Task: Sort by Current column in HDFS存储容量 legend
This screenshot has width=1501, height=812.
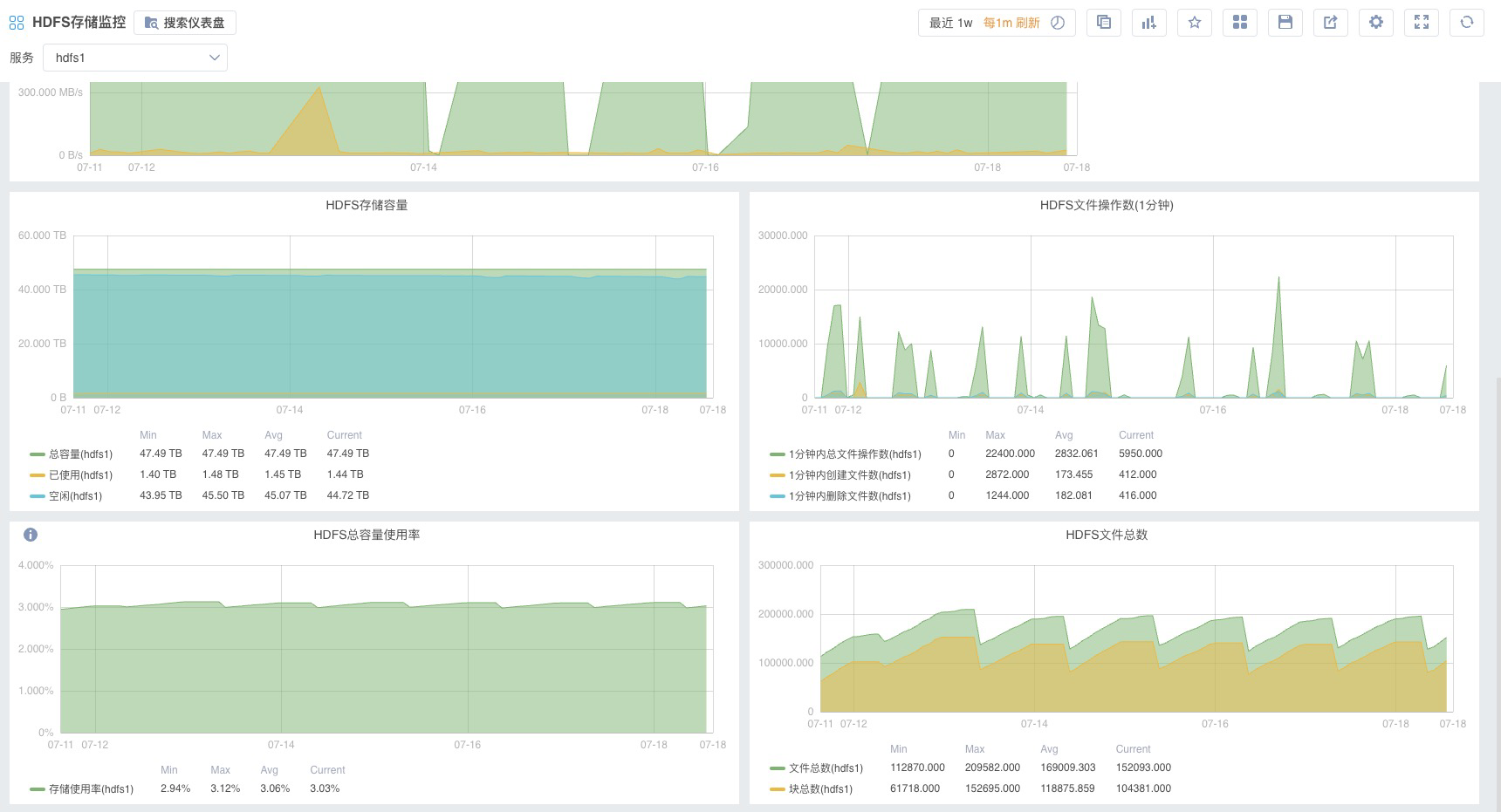Action: (x=345, y=435)
